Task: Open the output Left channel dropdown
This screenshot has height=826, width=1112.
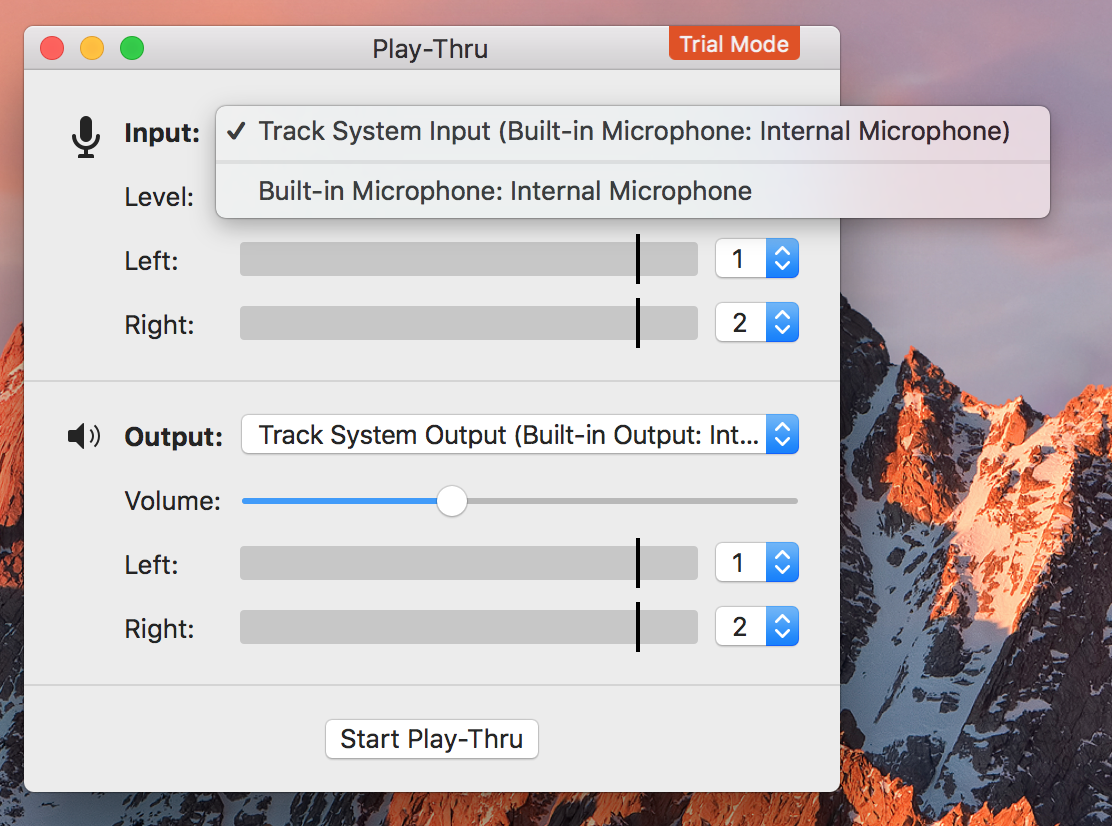Action: tap(757, 562)
